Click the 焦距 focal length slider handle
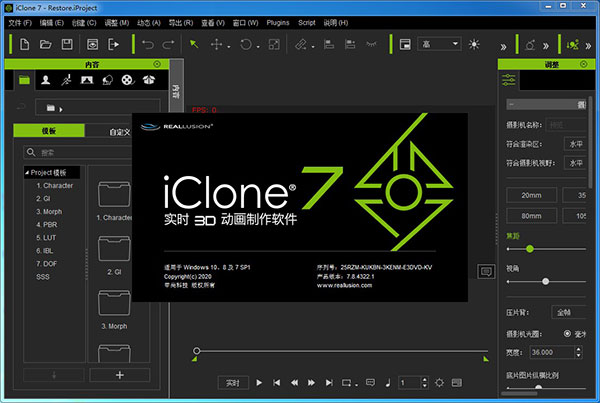 [528, 248]
